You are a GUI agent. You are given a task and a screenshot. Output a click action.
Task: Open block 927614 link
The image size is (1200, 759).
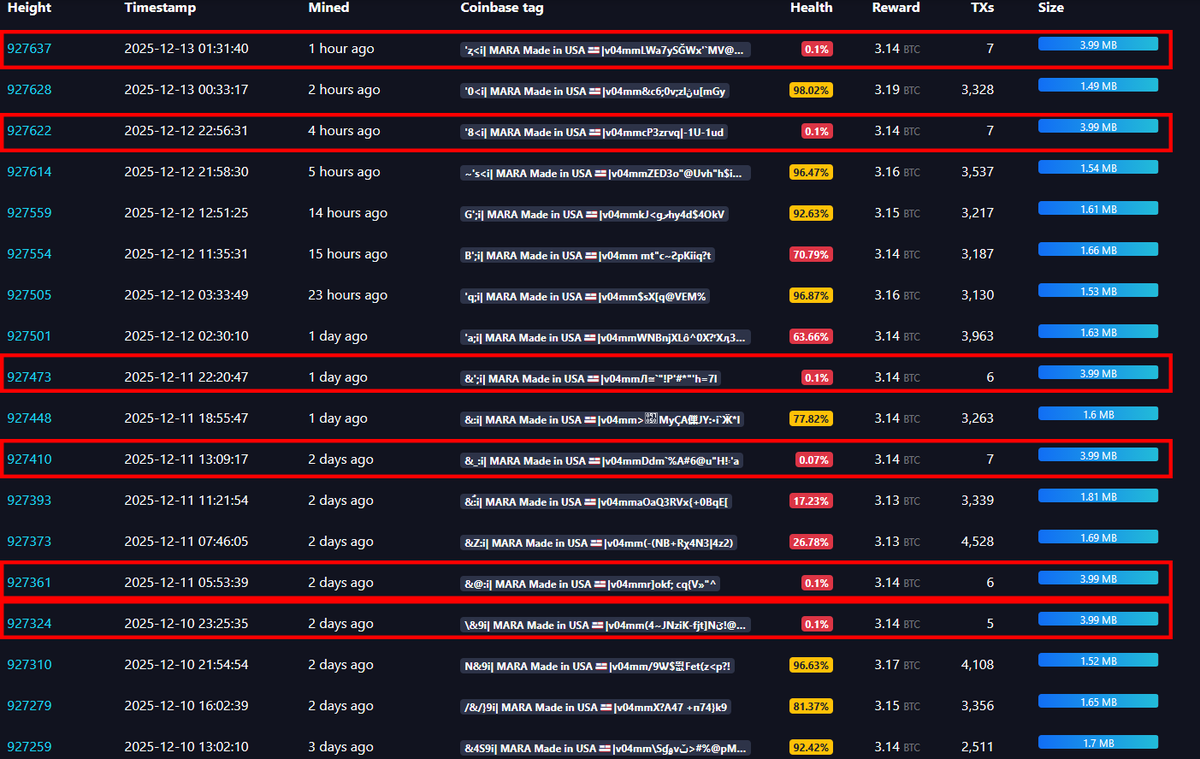click(29, 172)
